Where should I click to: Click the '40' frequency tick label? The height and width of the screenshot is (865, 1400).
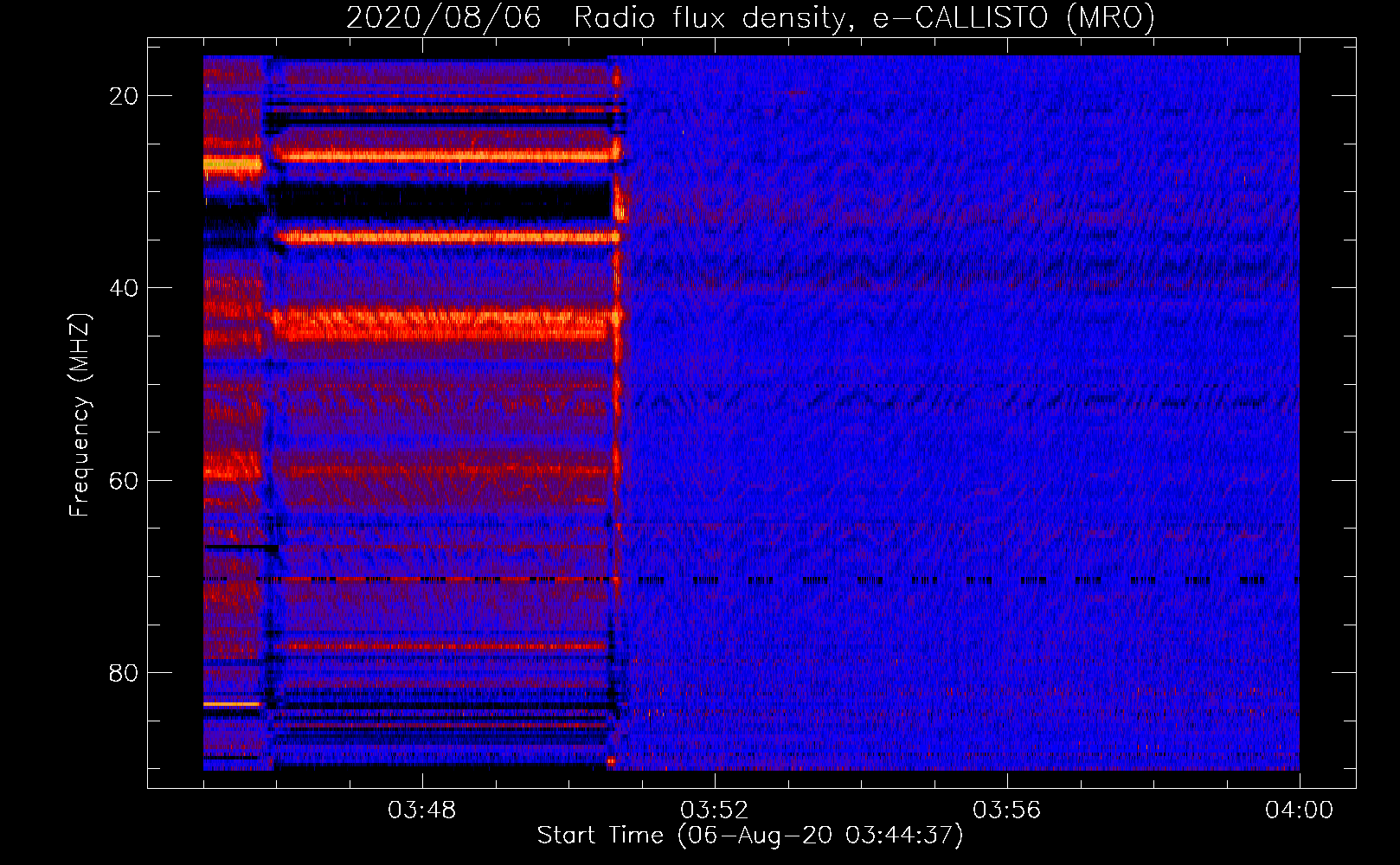pos(125,288)
